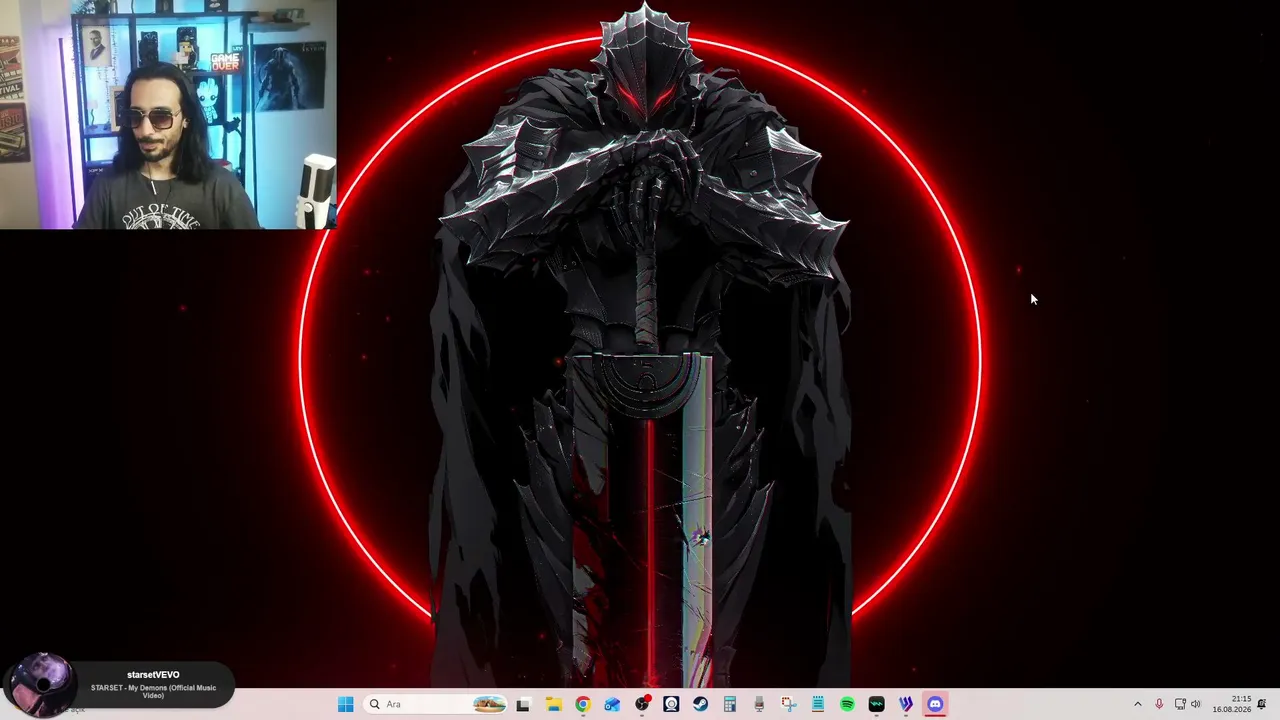Switch to Discord in the taskbar
The width and height of the screenshot is (1280, 720).
click(x=935, y=704)
